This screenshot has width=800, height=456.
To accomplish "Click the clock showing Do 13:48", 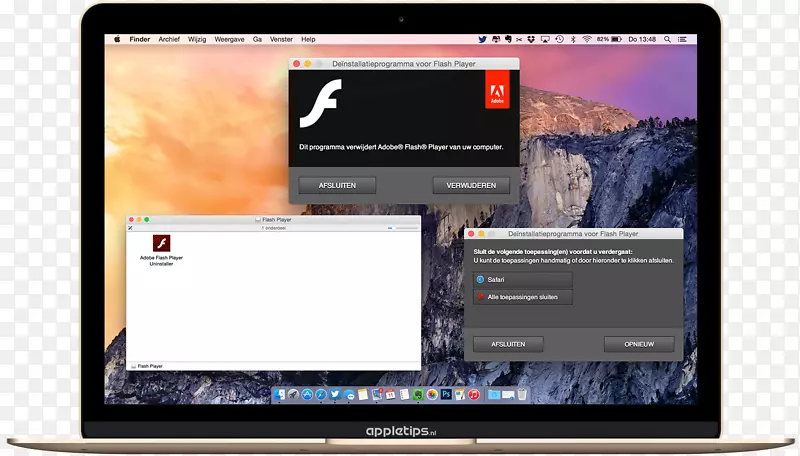I will tap(642, 39).
